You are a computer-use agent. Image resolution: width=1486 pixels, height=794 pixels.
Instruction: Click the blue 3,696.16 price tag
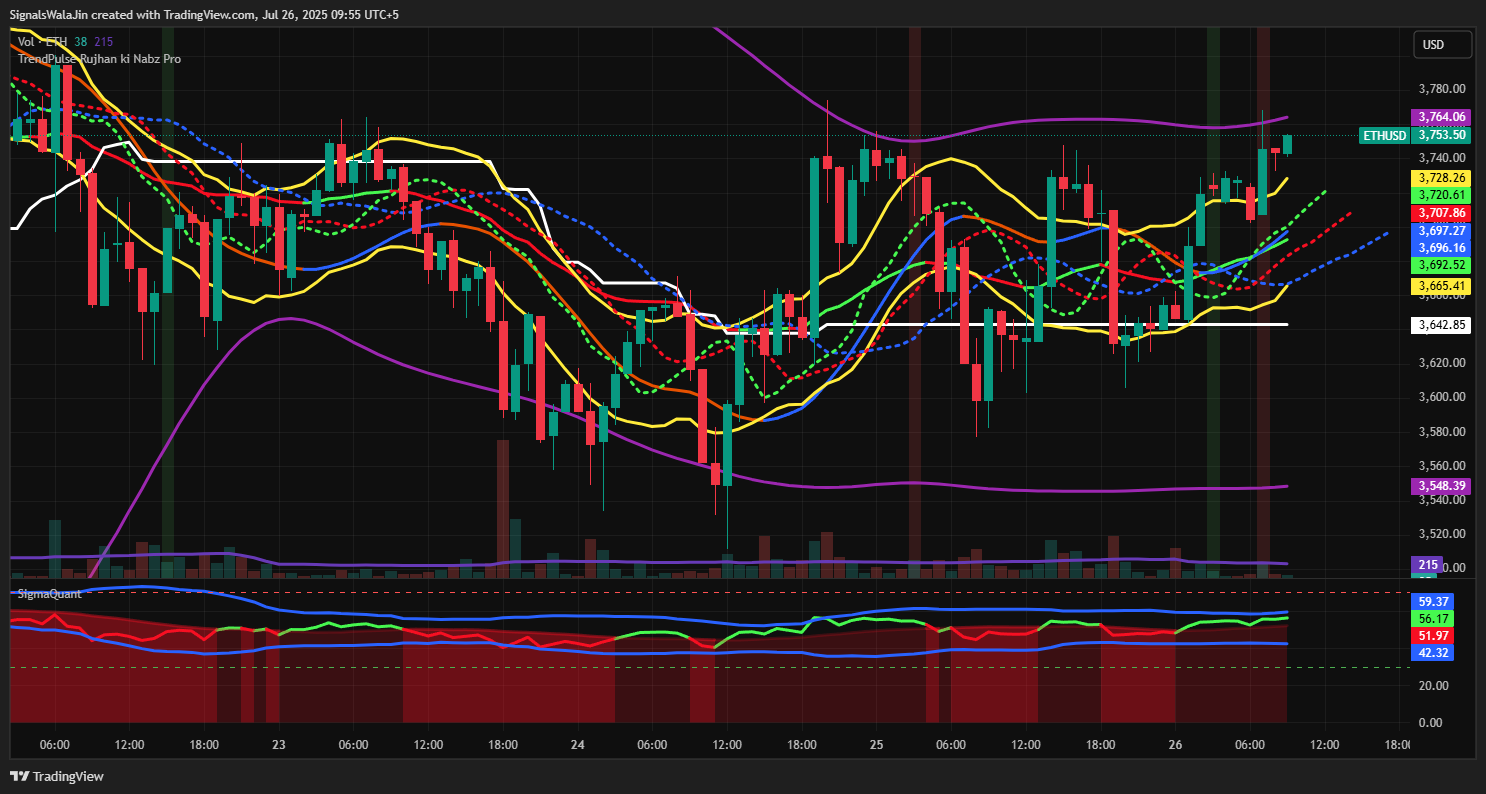pos(1441,247)
